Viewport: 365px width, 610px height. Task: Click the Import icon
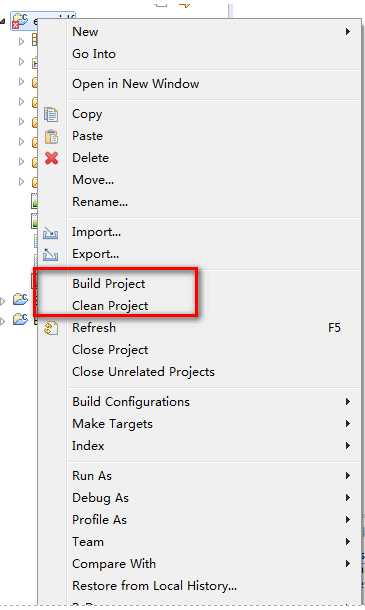[51, 233]
